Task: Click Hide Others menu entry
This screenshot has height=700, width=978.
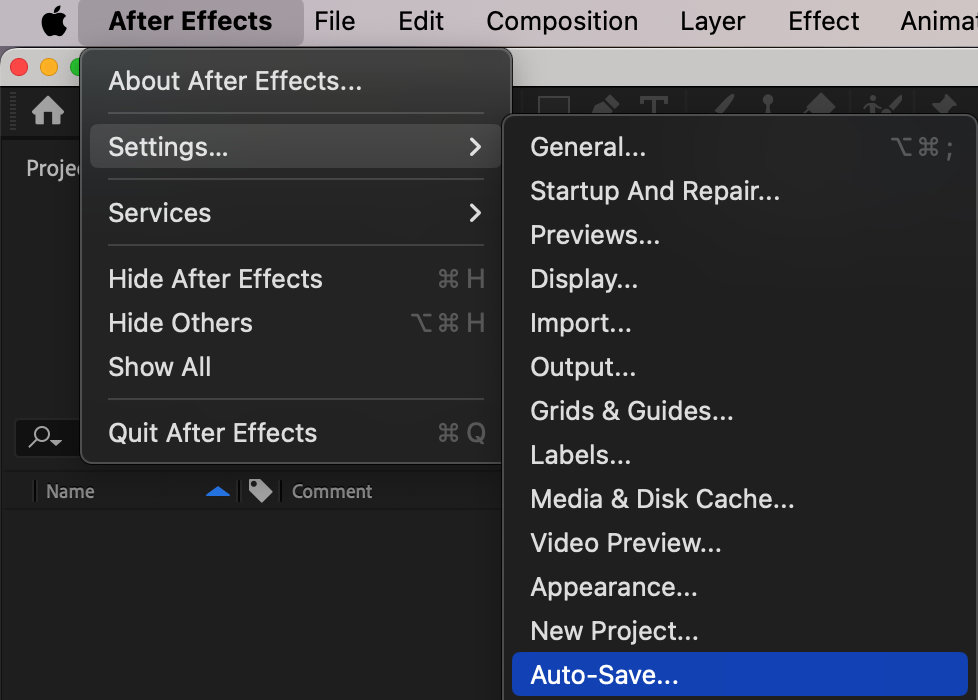Action: pos(180,323)
